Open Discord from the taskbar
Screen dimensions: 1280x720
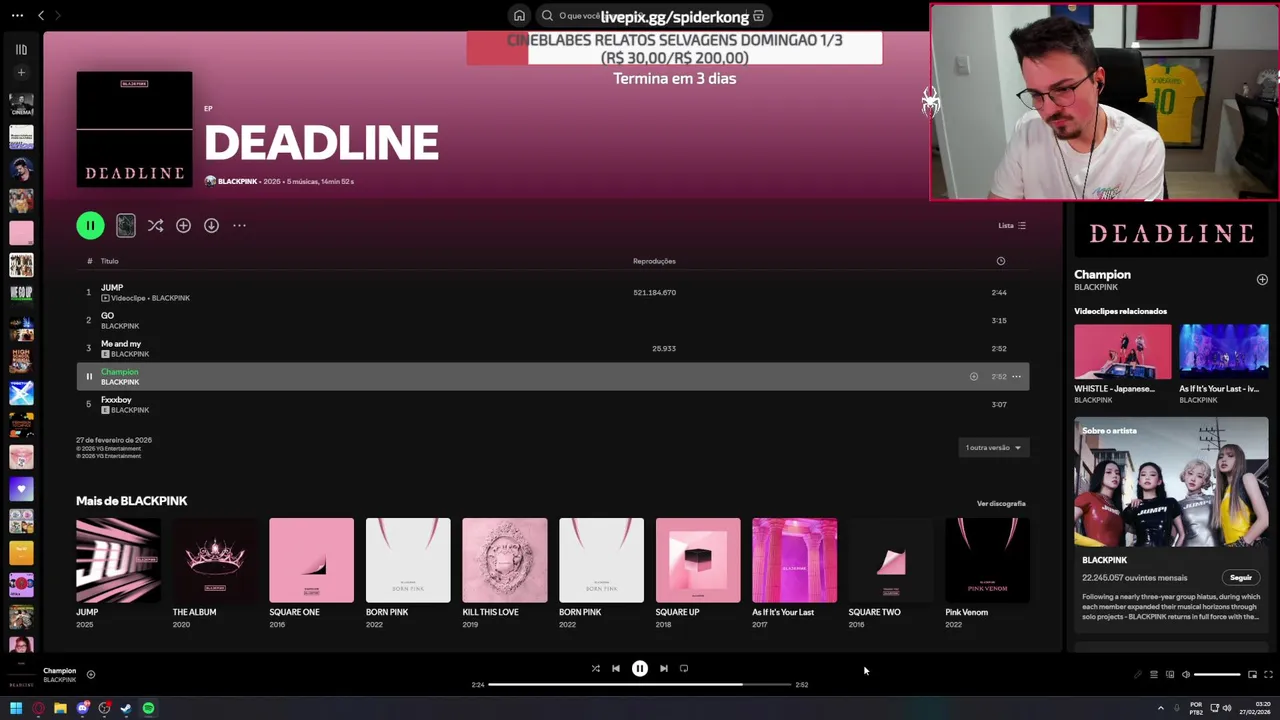(82, 709)
